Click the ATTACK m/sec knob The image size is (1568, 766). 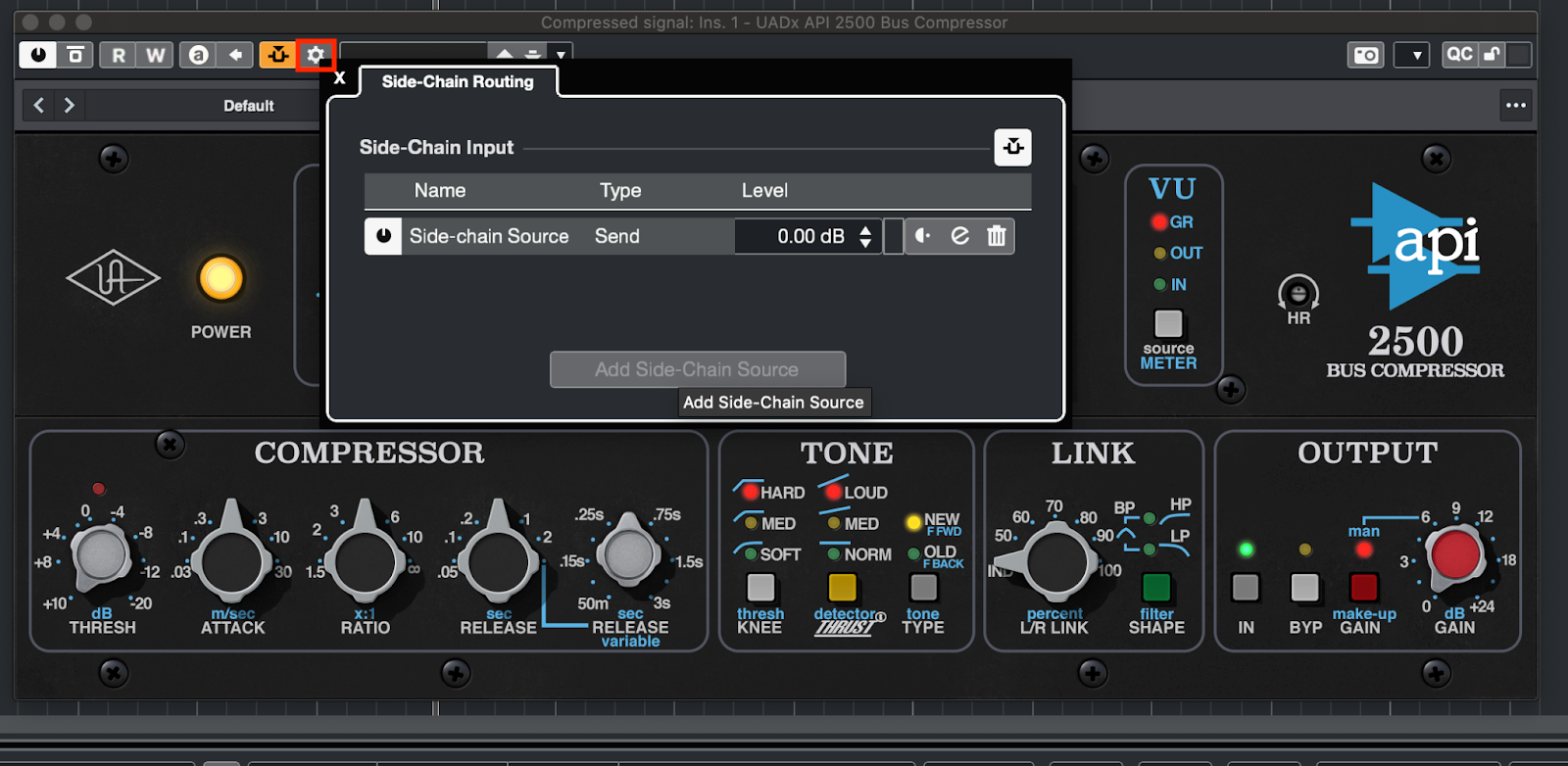pos(232,558)
